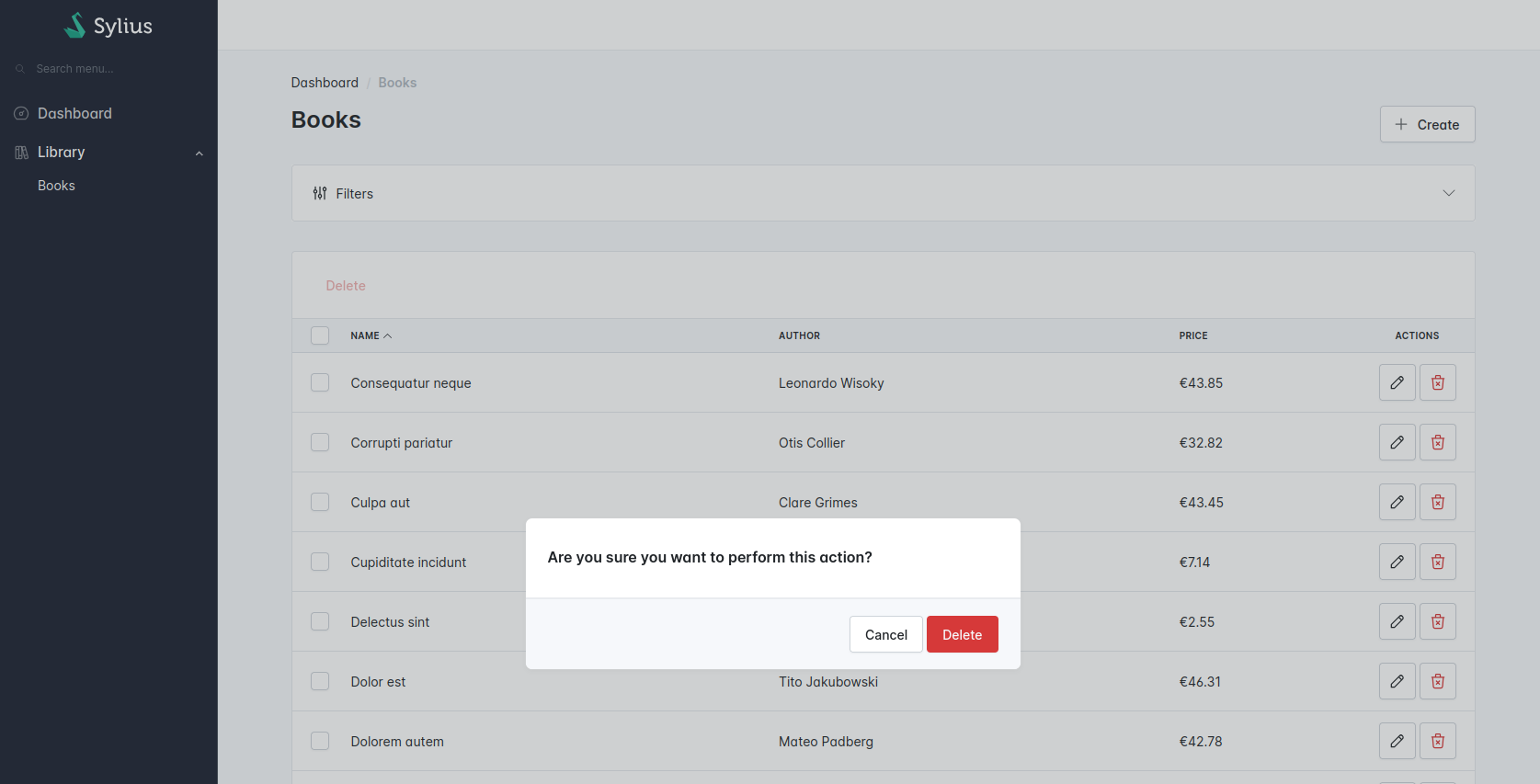This screenshot has width=1540, height=784.
Task: Check the Cupiditate incidunt row checkbox
Action: (x=320, y=562)
